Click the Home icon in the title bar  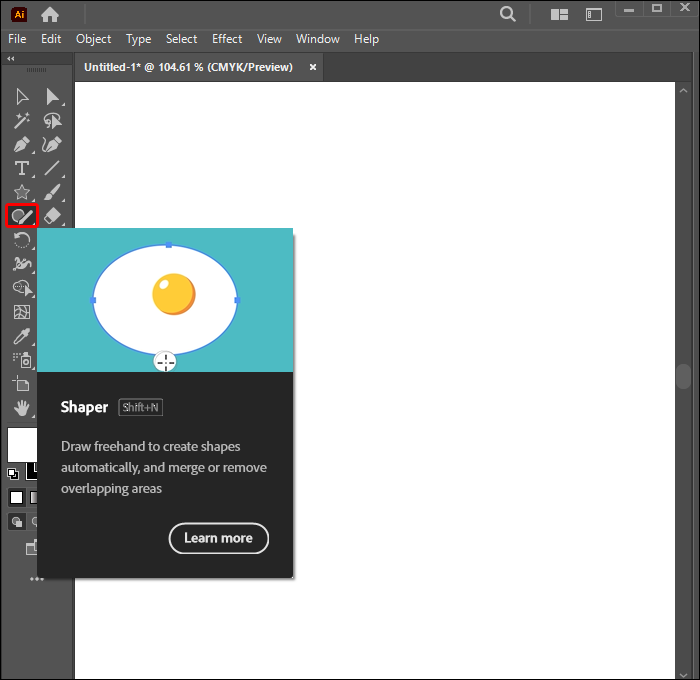point(50,14)
